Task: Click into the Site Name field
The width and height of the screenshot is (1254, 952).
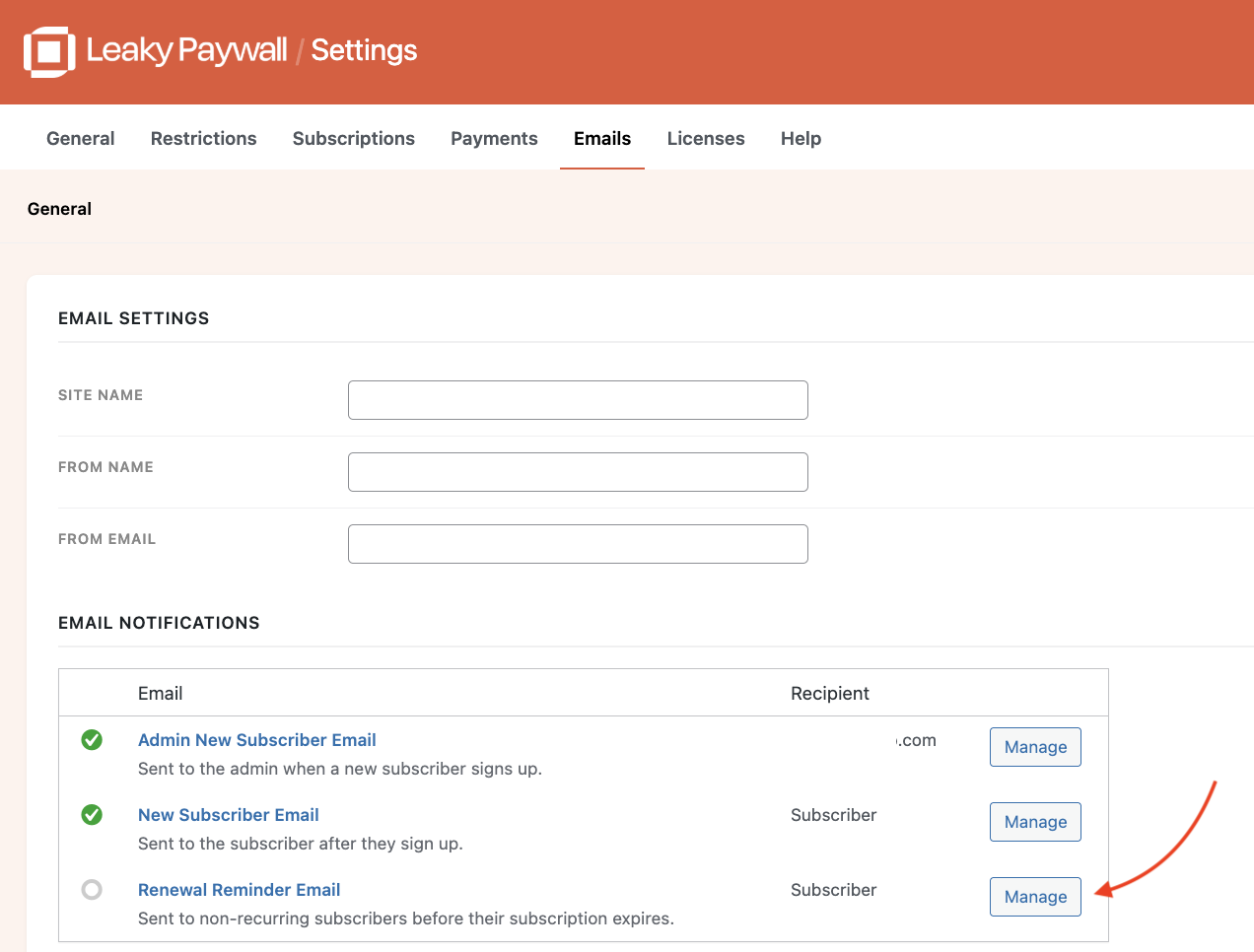Action: tap(678, 400)
